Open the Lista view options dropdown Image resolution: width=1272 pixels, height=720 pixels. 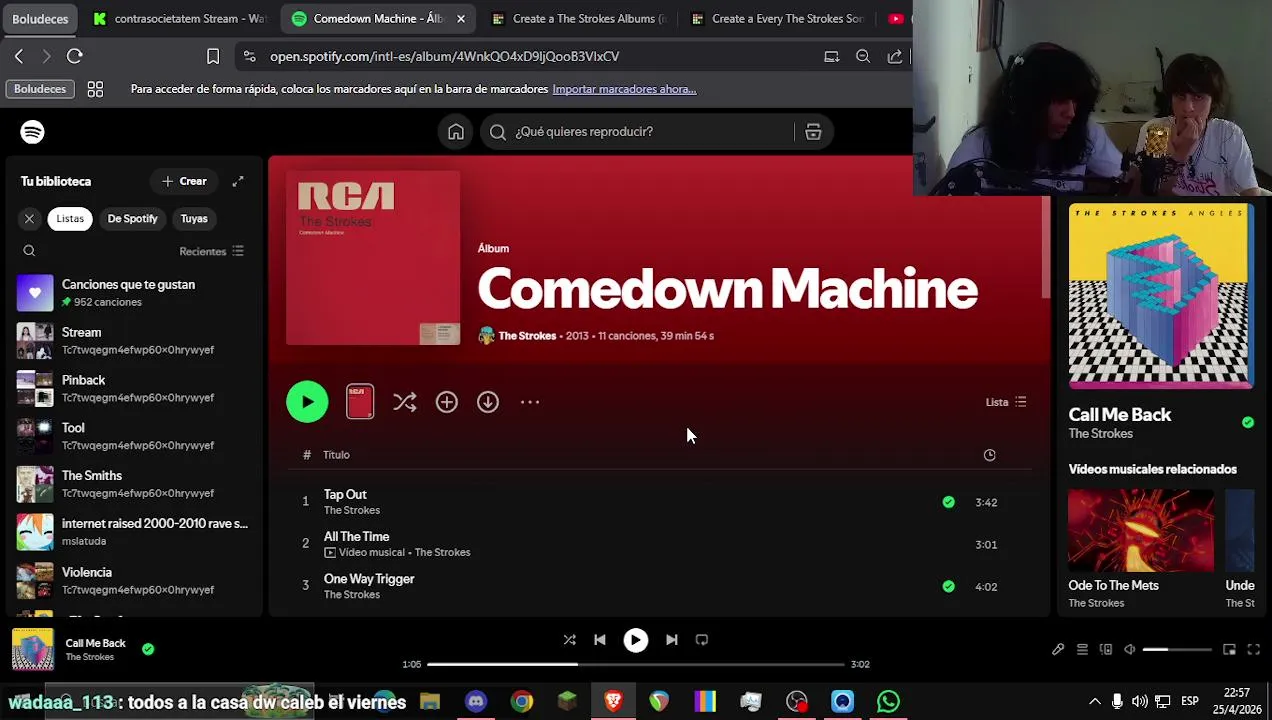[1006, 402]
